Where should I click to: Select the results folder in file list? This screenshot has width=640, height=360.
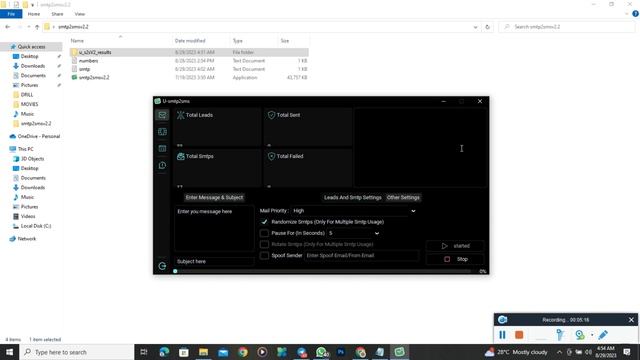click(x=95, y=52)
